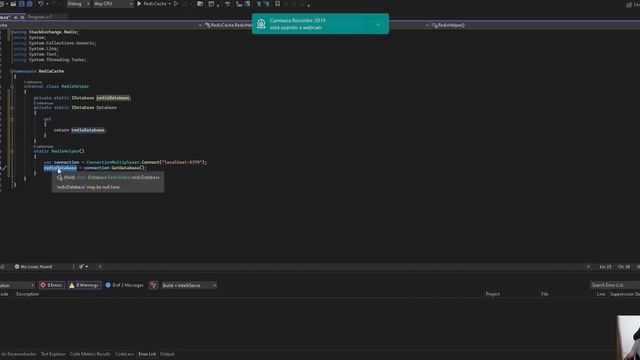Toggle the 0 of 2 Messages filter

coord(124,285)
